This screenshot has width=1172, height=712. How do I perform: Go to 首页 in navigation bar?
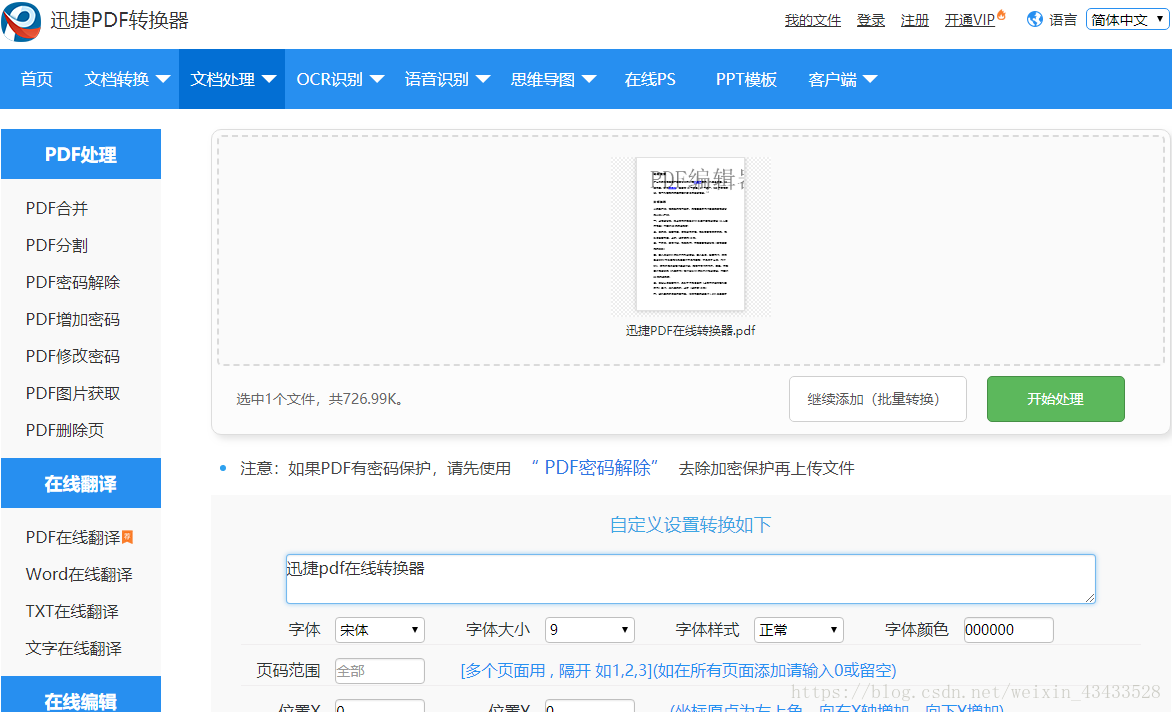(x=37, y=79)
